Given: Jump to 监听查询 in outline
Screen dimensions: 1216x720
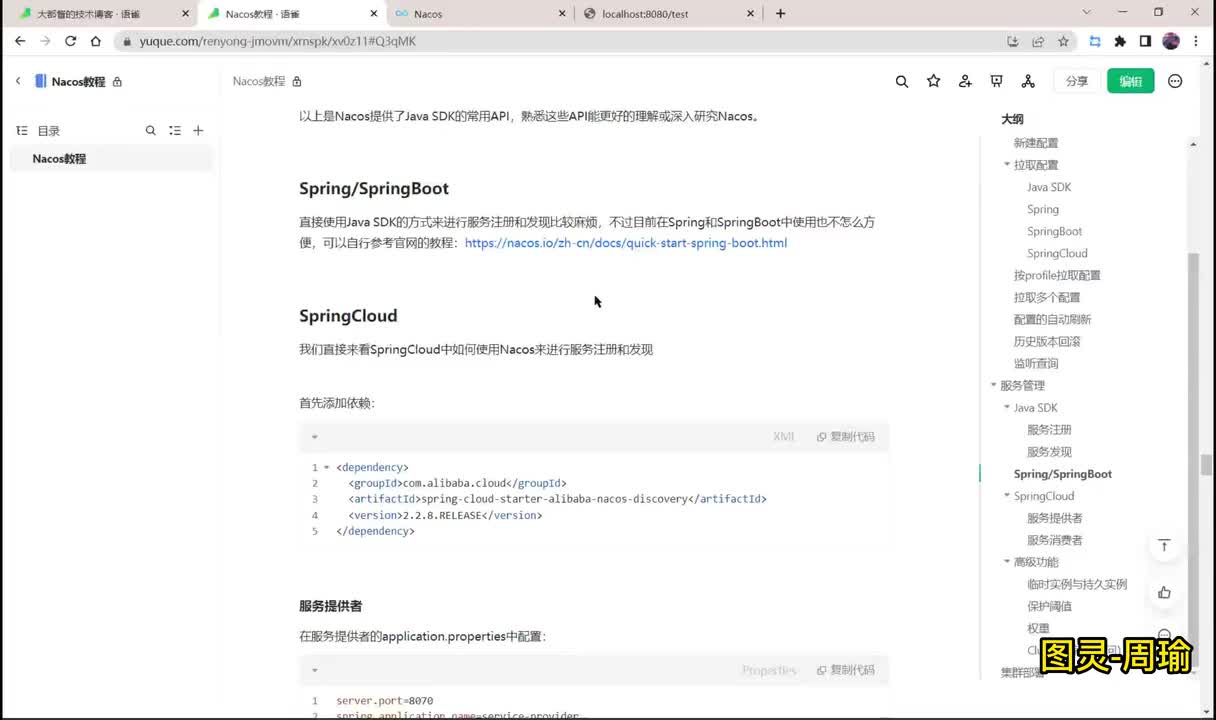Looking at the screenshot, I should [1036, 363].
